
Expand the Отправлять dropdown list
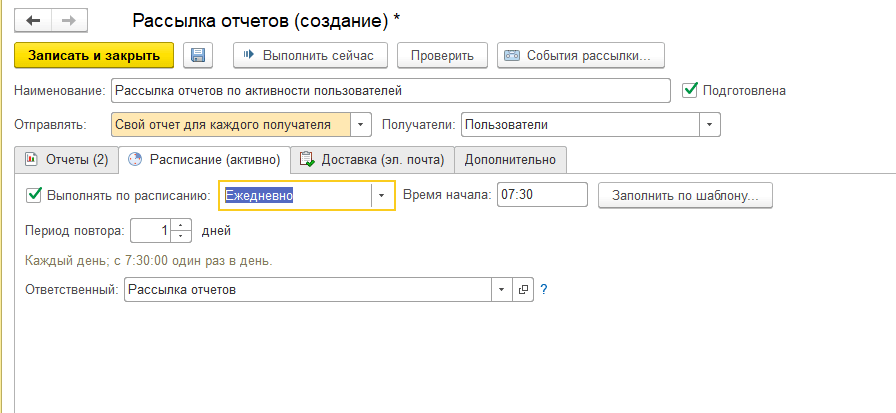(x=361, y=125)
